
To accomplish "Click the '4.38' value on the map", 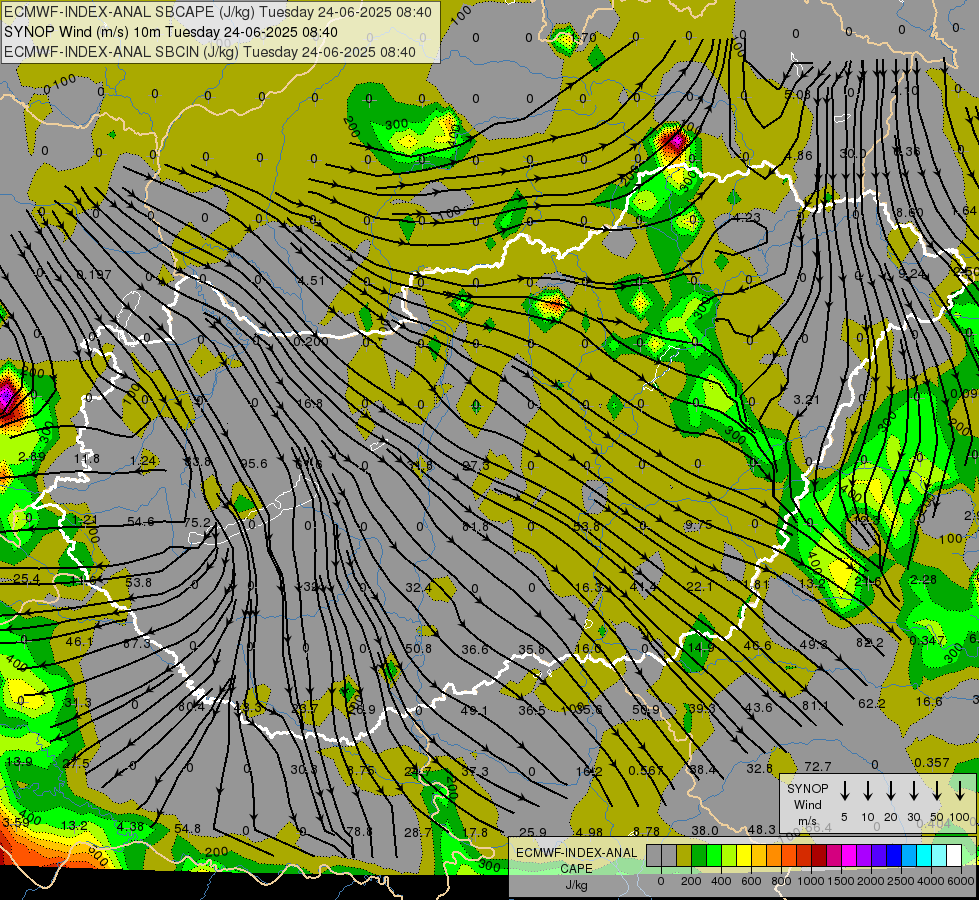I will tap(130, 826).
